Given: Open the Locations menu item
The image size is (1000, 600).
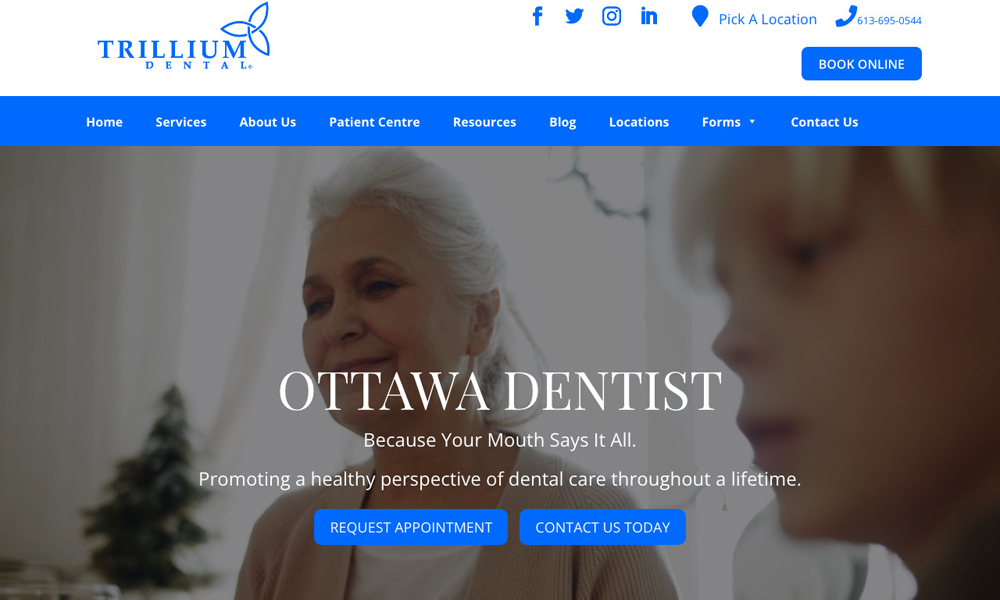Looking at the screenshot, I should 638,122.
